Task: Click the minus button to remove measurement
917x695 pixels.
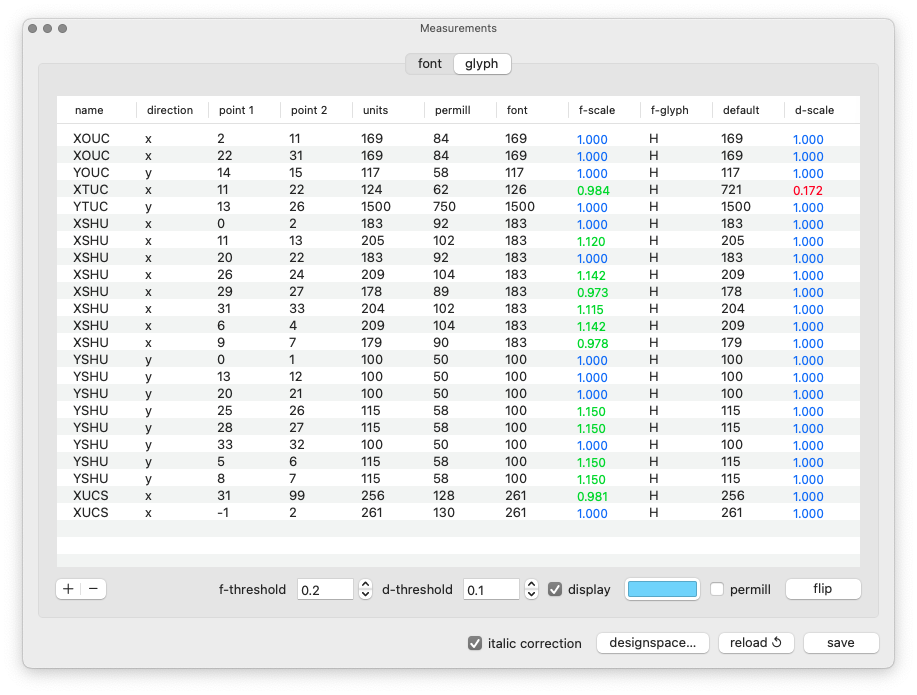Action: (x=93, y=589)
